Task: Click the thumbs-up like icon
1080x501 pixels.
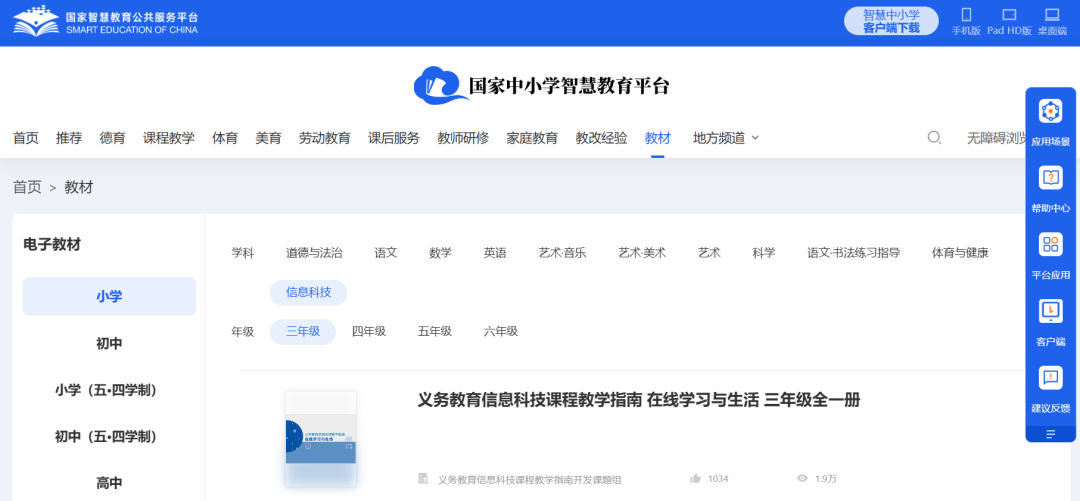Action: 695,479
